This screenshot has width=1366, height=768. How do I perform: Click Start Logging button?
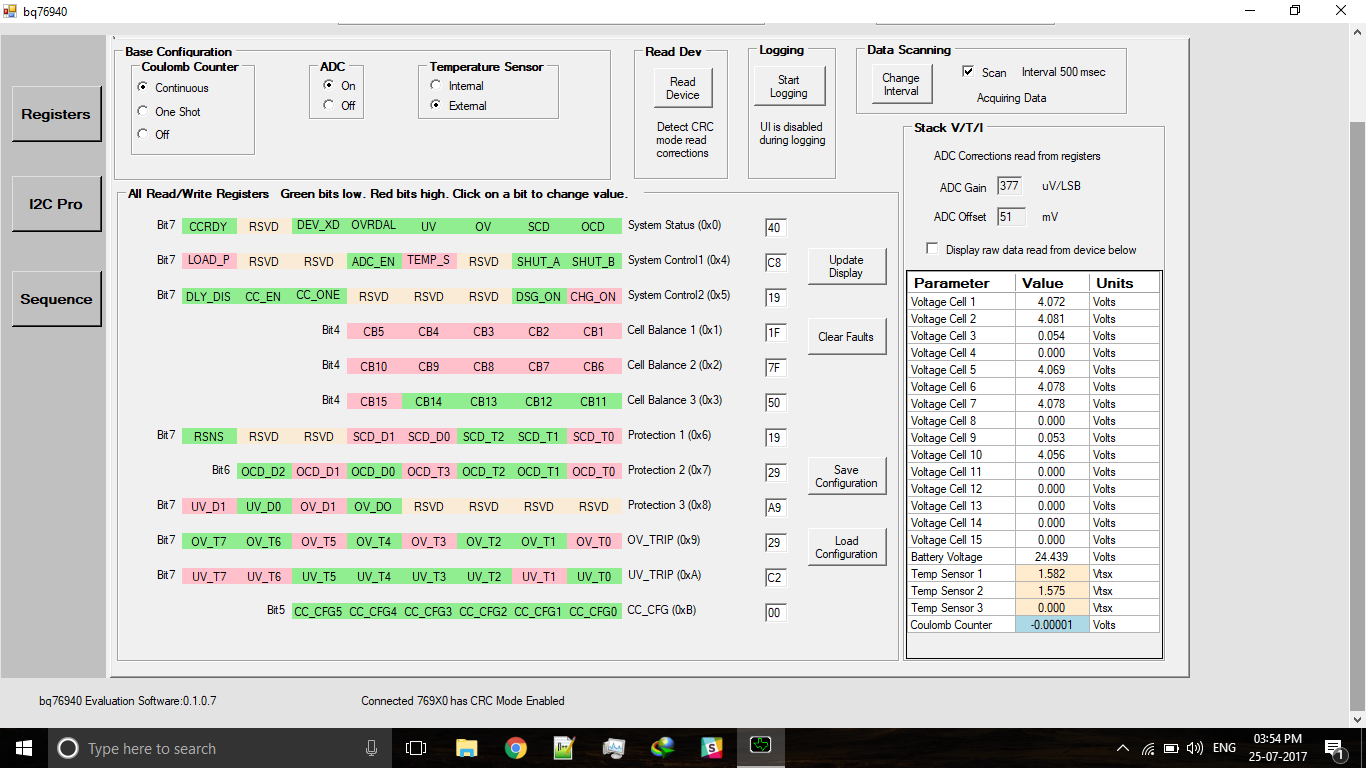point(789,86)
